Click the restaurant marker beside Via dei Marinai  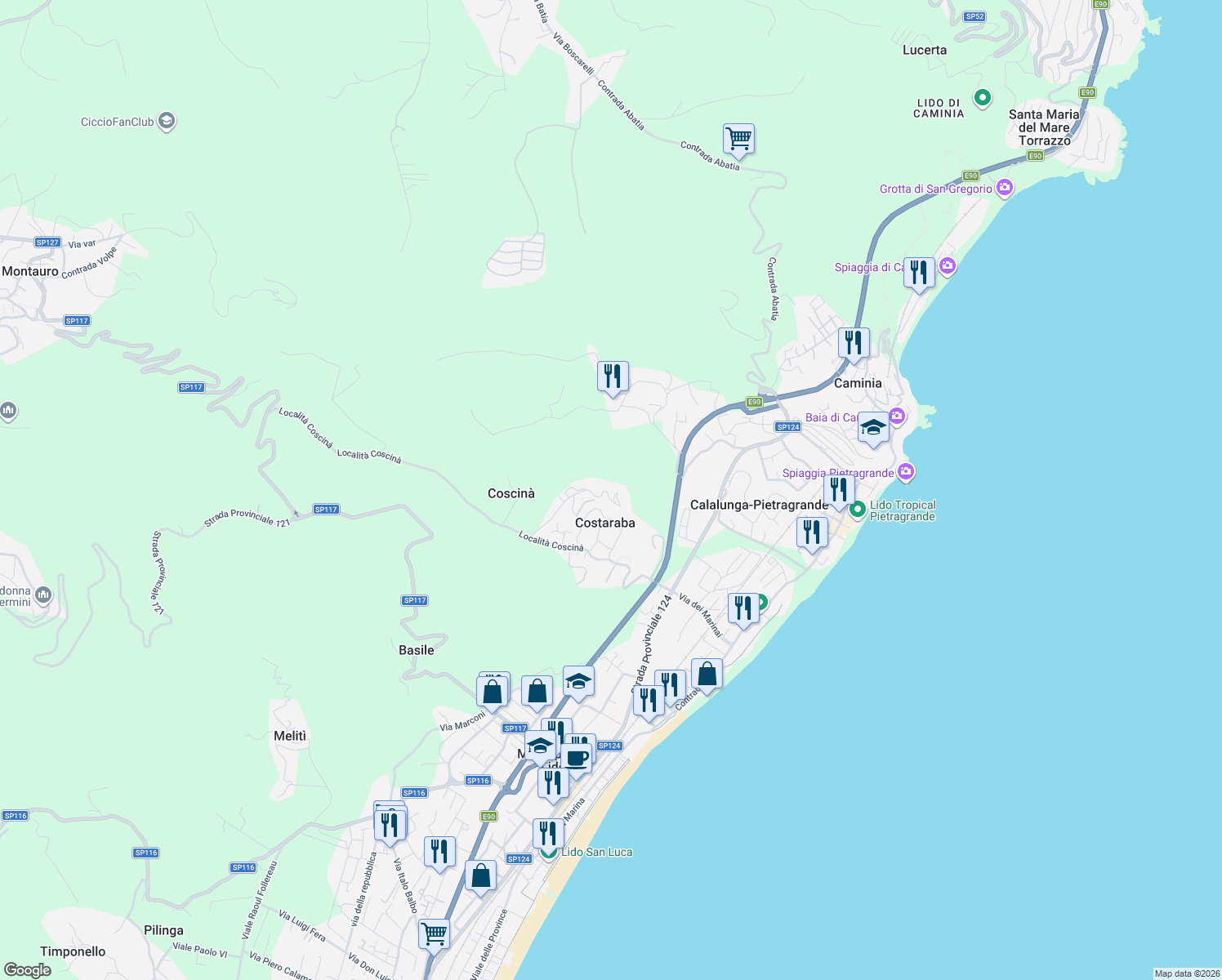(x=743, y=609)
